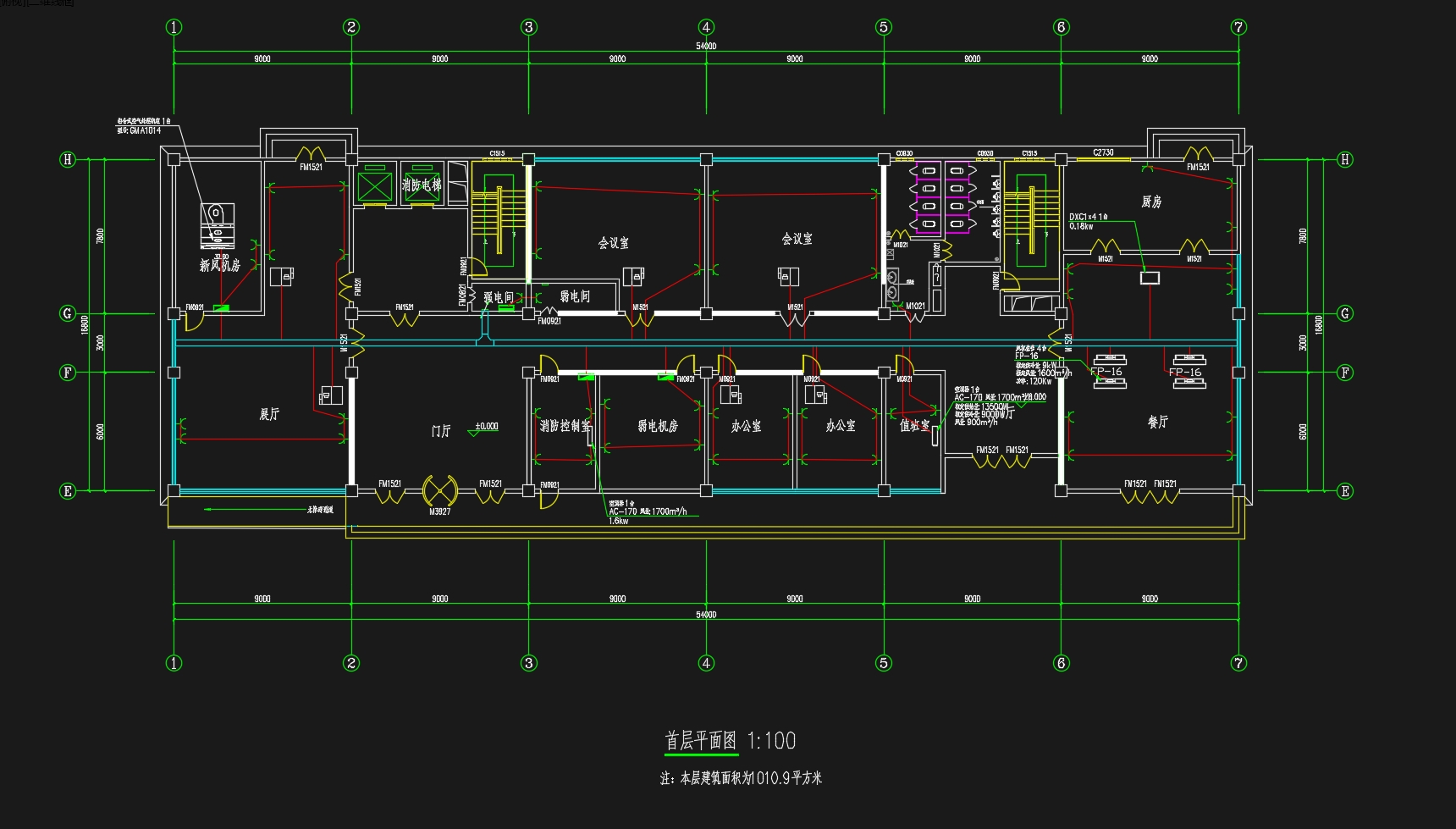This screenshot has height=829, width=1456.
Task: Select the building area note below the title
Action: click(x=741, y=778)
